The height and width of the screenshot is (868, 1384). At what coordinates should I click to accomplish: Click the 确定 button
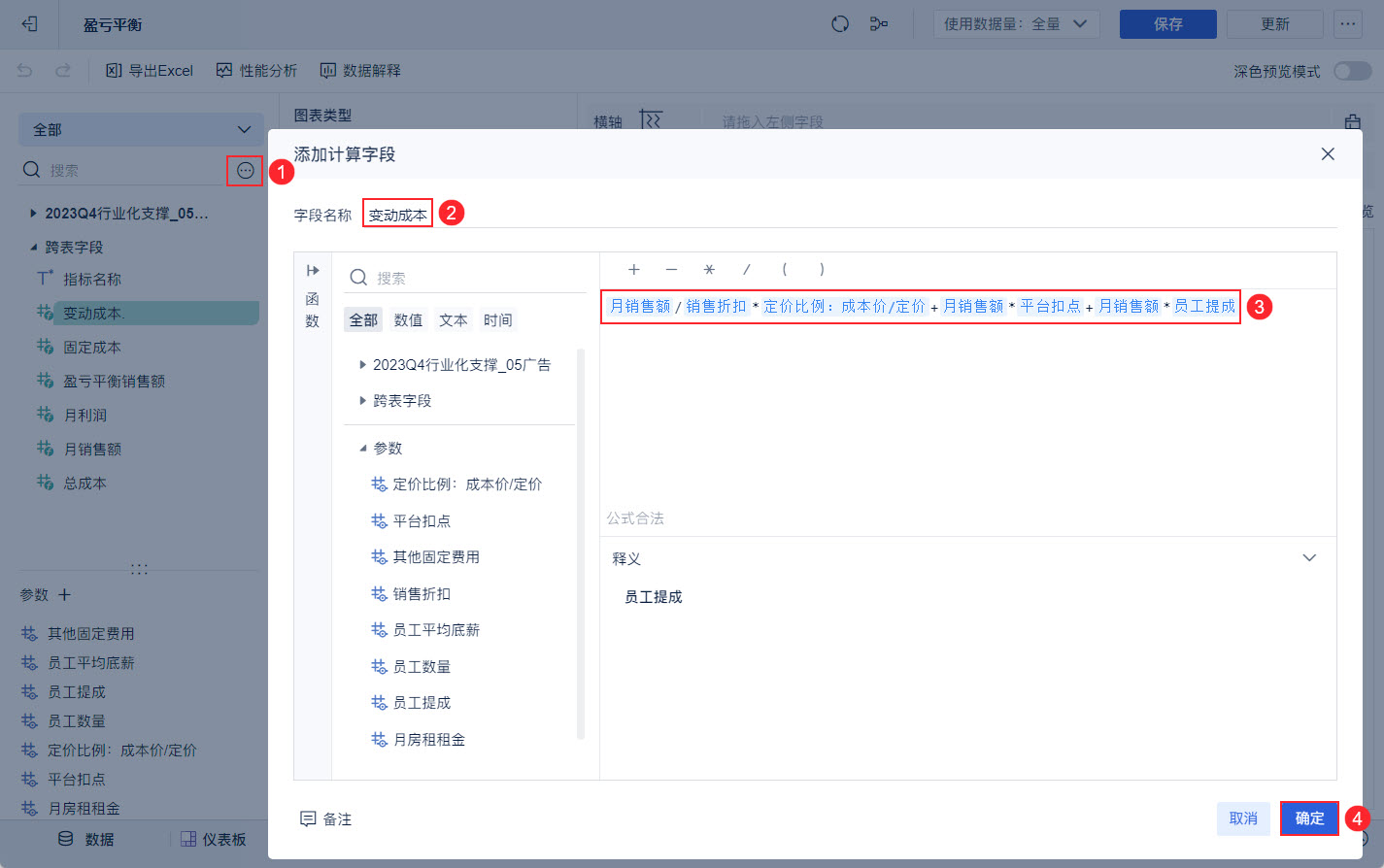[x=1309, y=818]
